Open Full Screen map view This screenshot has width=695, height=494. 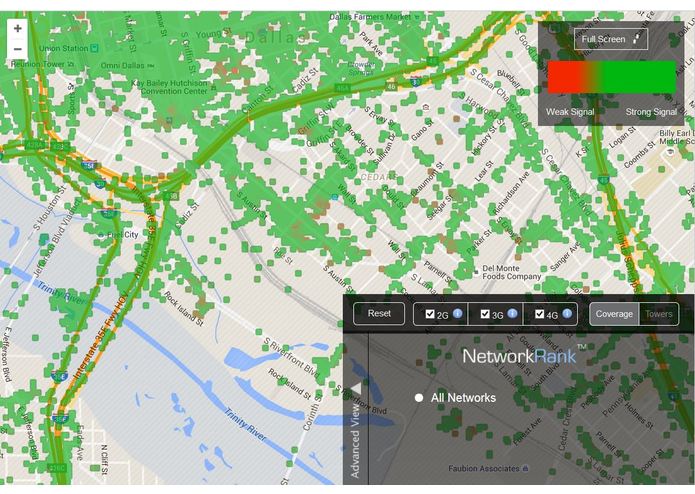click(x=611, y=39)
